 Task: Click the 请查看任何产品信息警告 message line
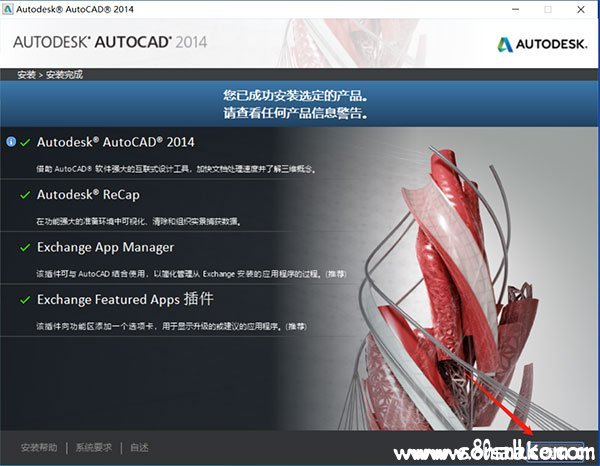[x=296, y=113]
